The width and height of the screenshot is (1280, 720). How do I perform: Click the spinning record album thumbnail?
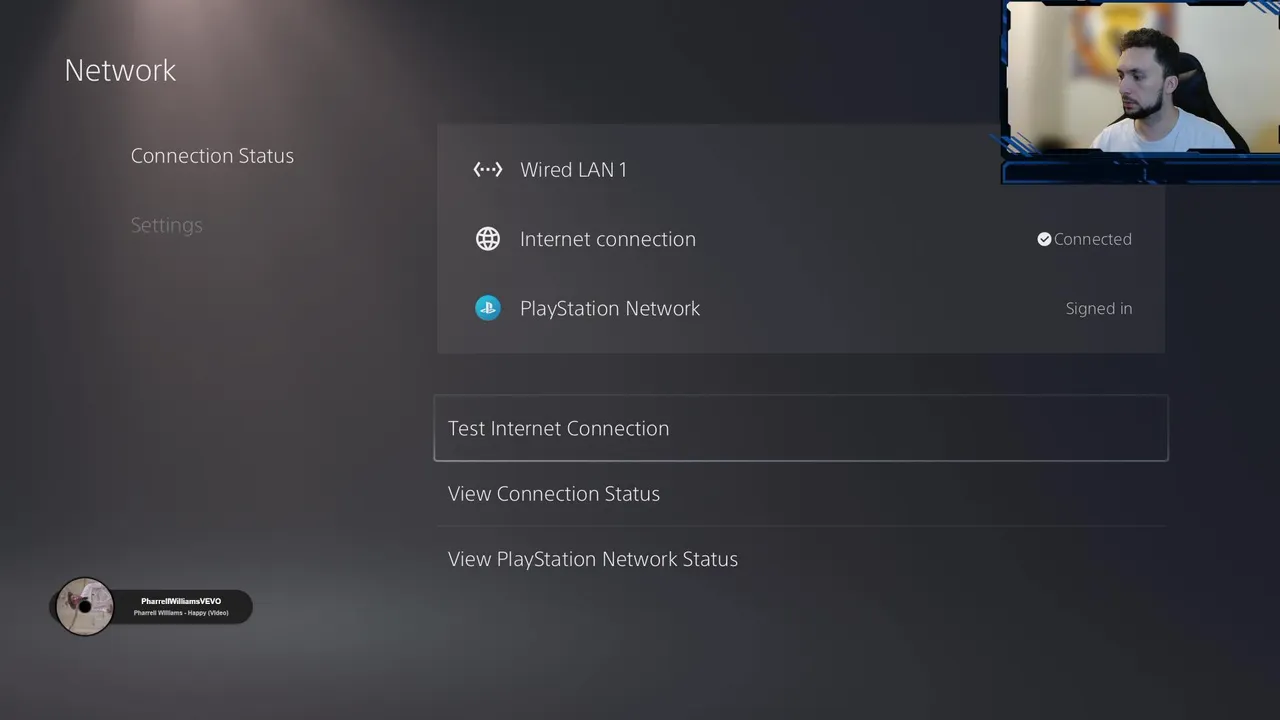point(84,606)
